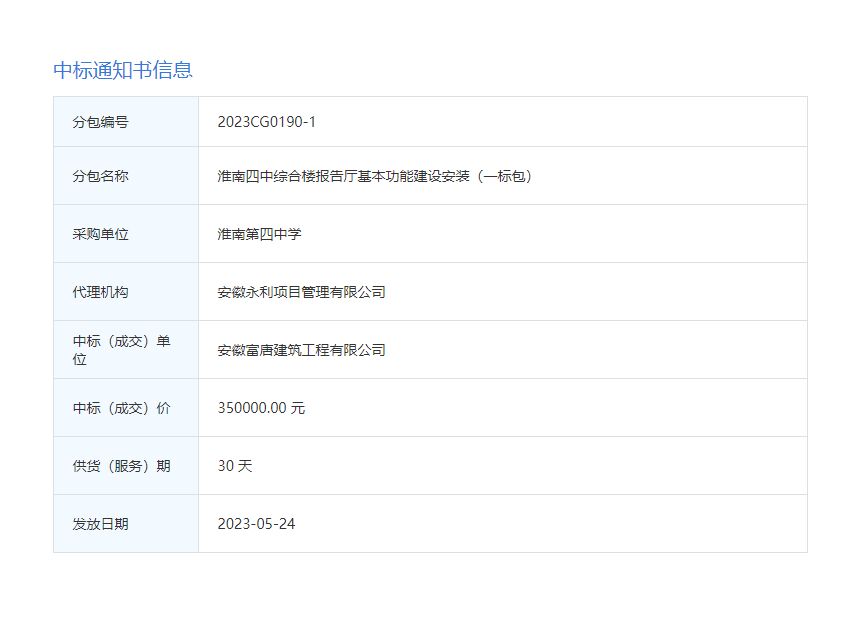The image size is (852, 626).
Task: Select the blue heading text area
Action: click(124, 70)
